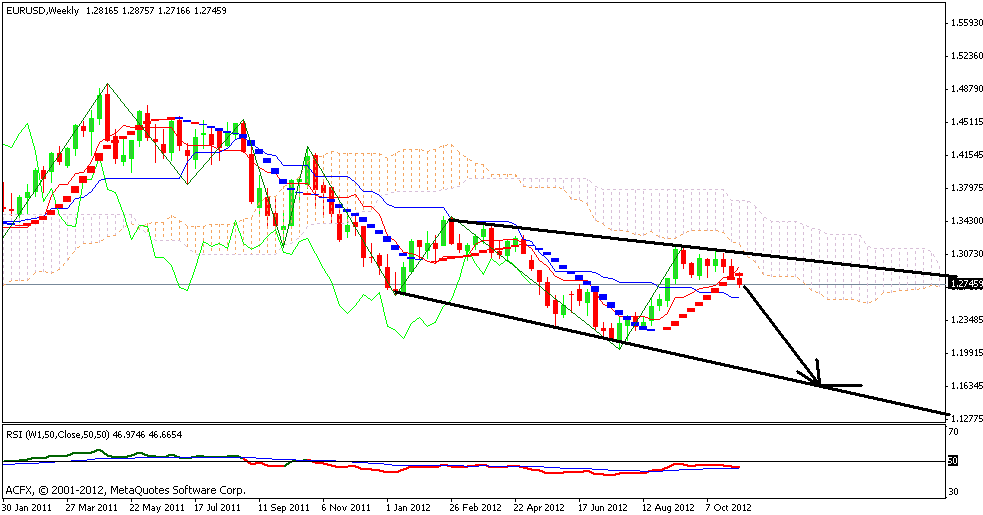Select the 1.41545 price level label
The width and height of the screenshot is (983, 515).
pos(966,154)
